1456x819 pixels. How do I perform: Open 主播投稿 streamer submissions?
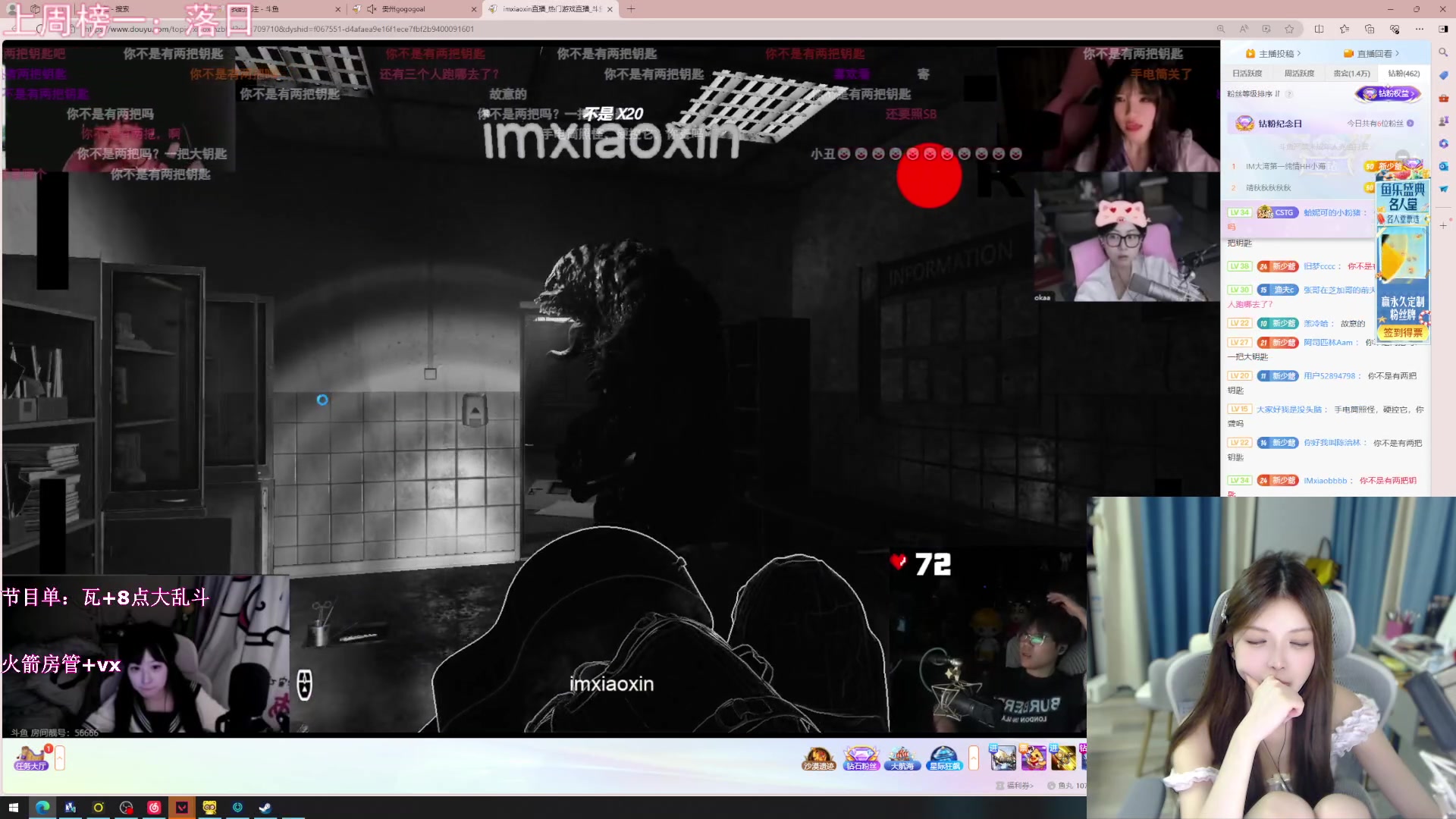pyautogui.click(x=1274, y=54)
